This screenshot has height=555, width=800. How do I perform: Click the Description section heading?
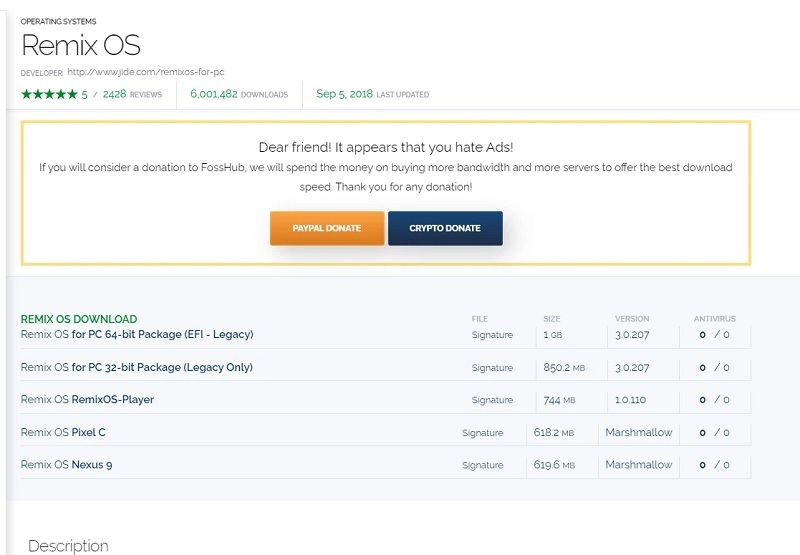pos(68,546)
